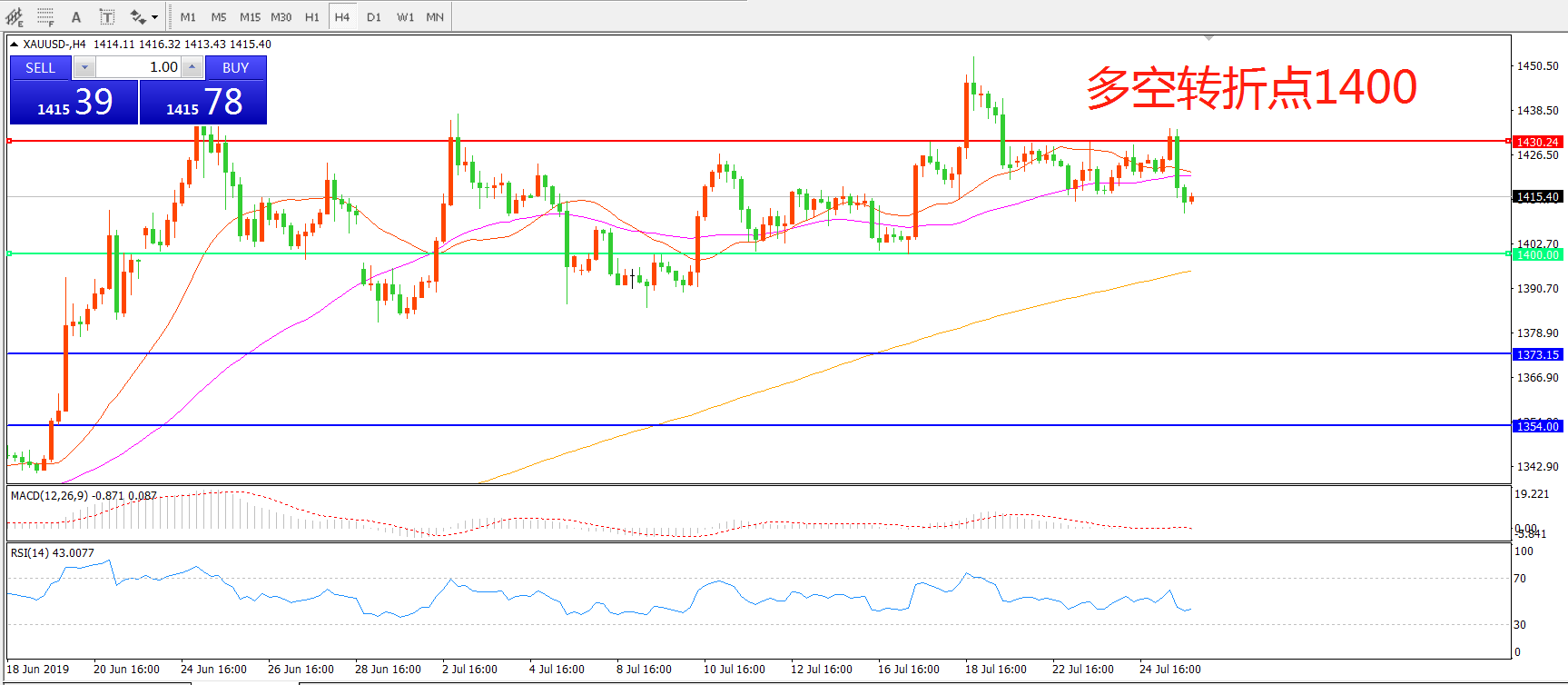This screenshot has height=685, width=1568.
Task: Select the H1 timeframe
Action: pos(311,17)
